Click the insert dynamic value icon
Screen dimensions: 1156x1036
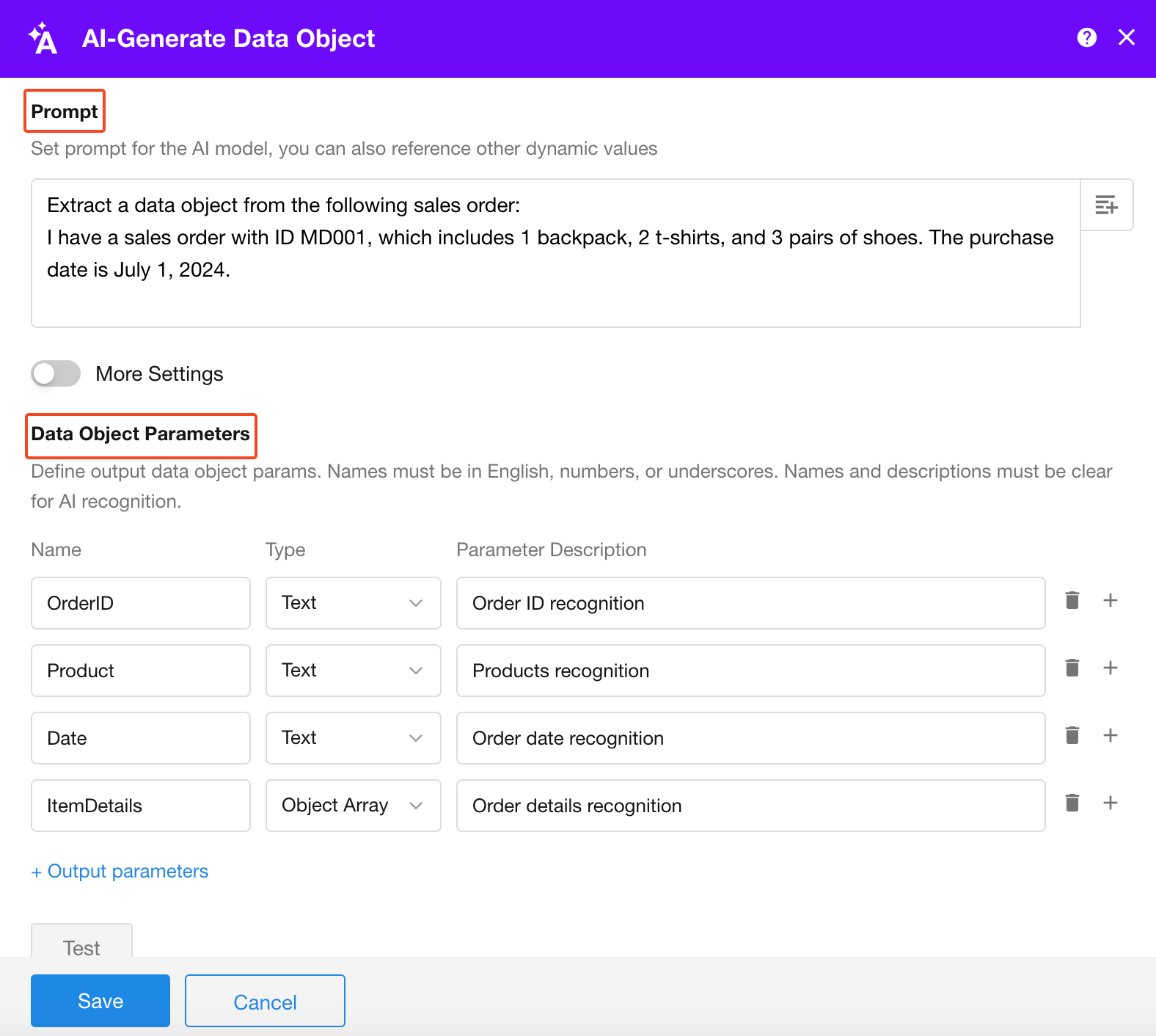click(1106, 205)
